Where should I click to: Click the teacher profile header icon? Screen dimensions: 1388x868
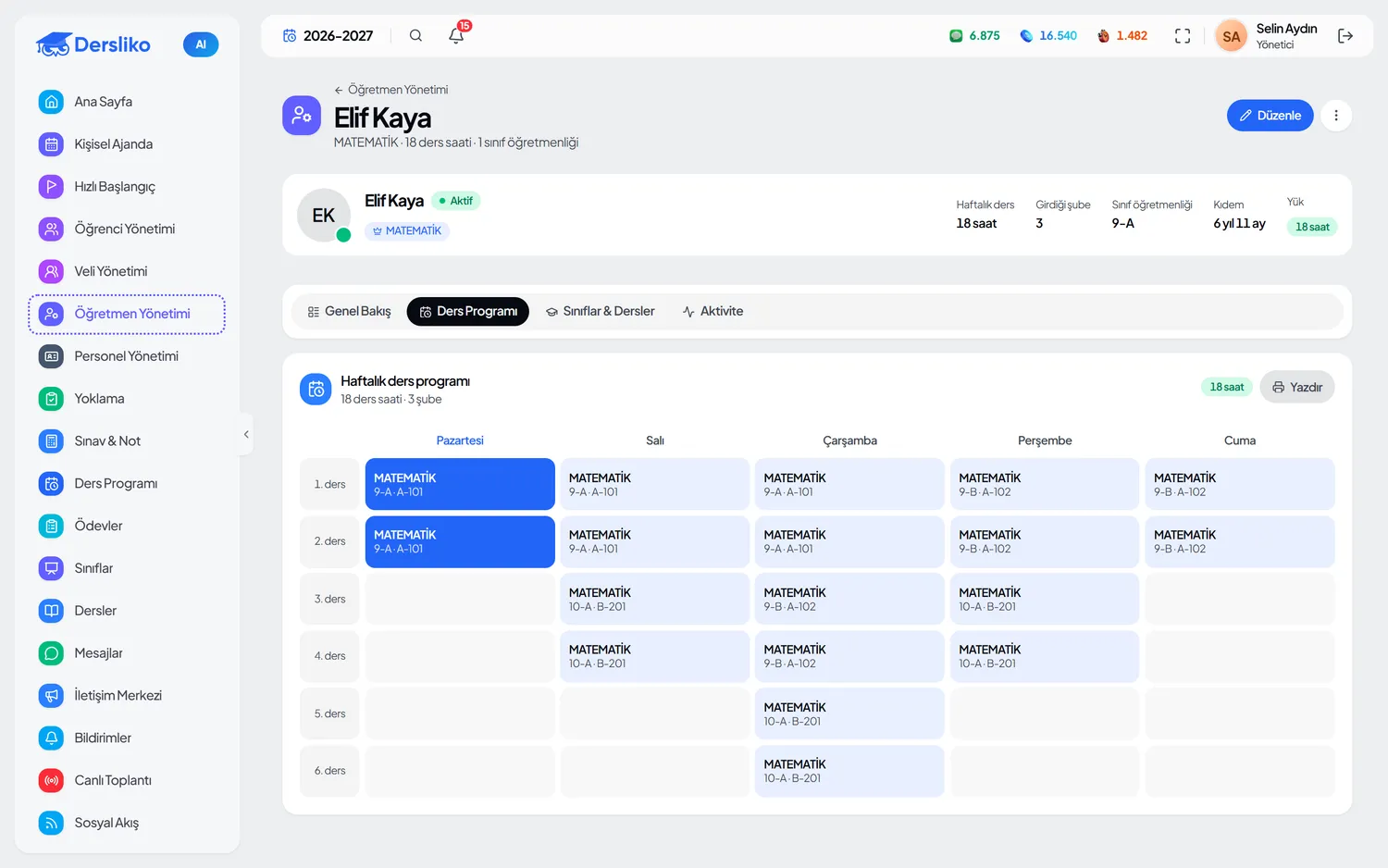(x=302, y=116)
